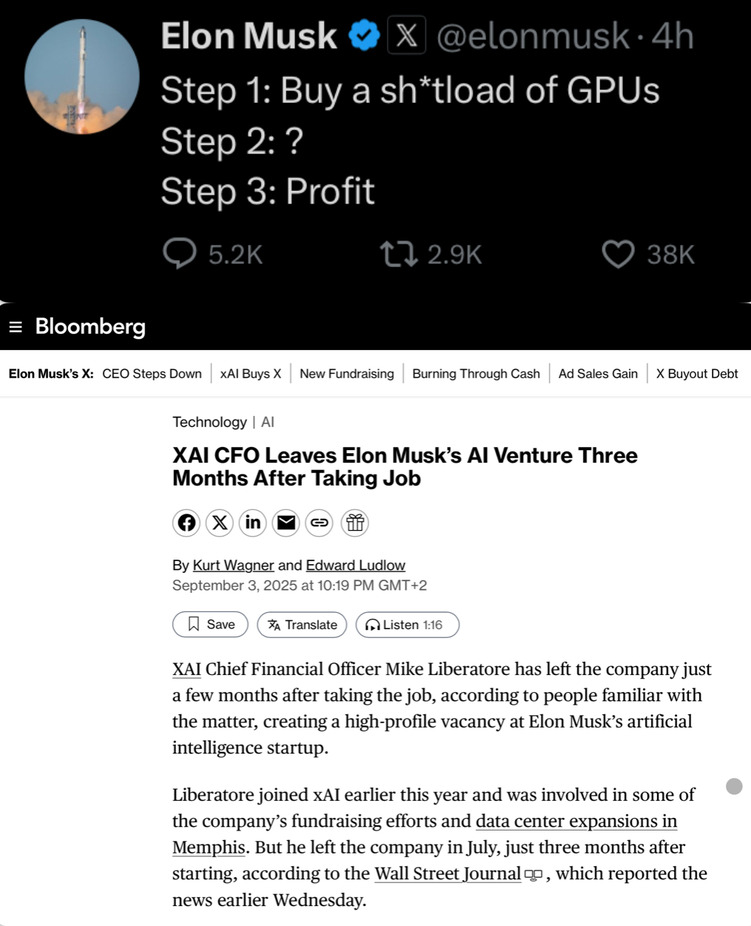
Task: Click the gift article icon
Action: coord(354,522)
